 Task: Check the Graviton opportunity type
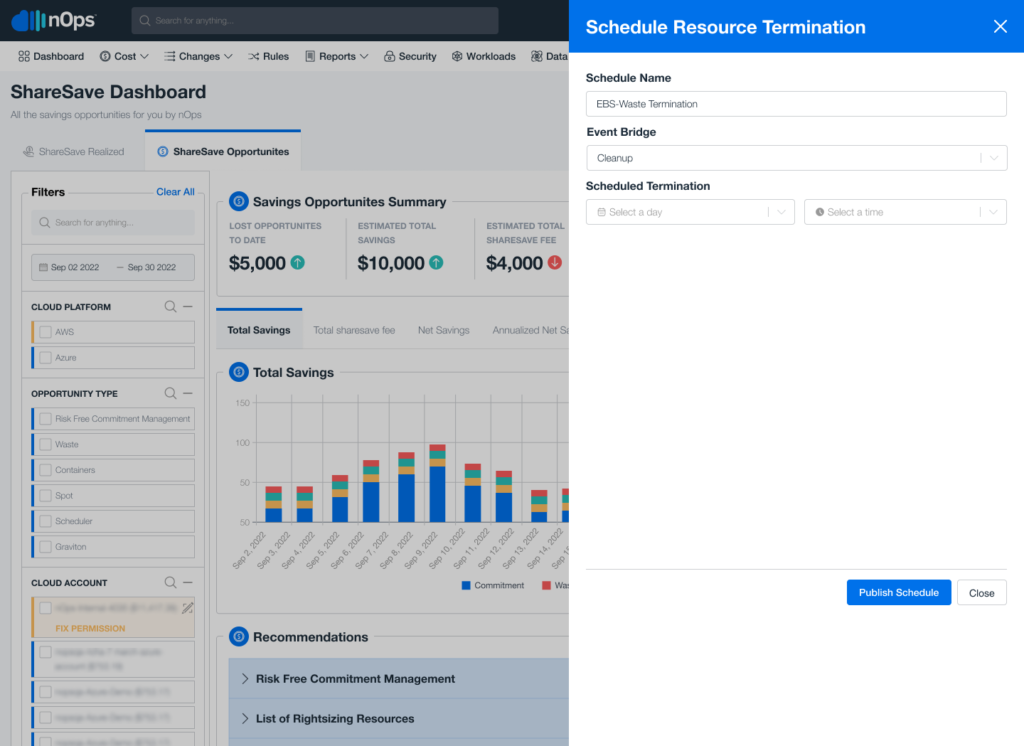[45, 546]
